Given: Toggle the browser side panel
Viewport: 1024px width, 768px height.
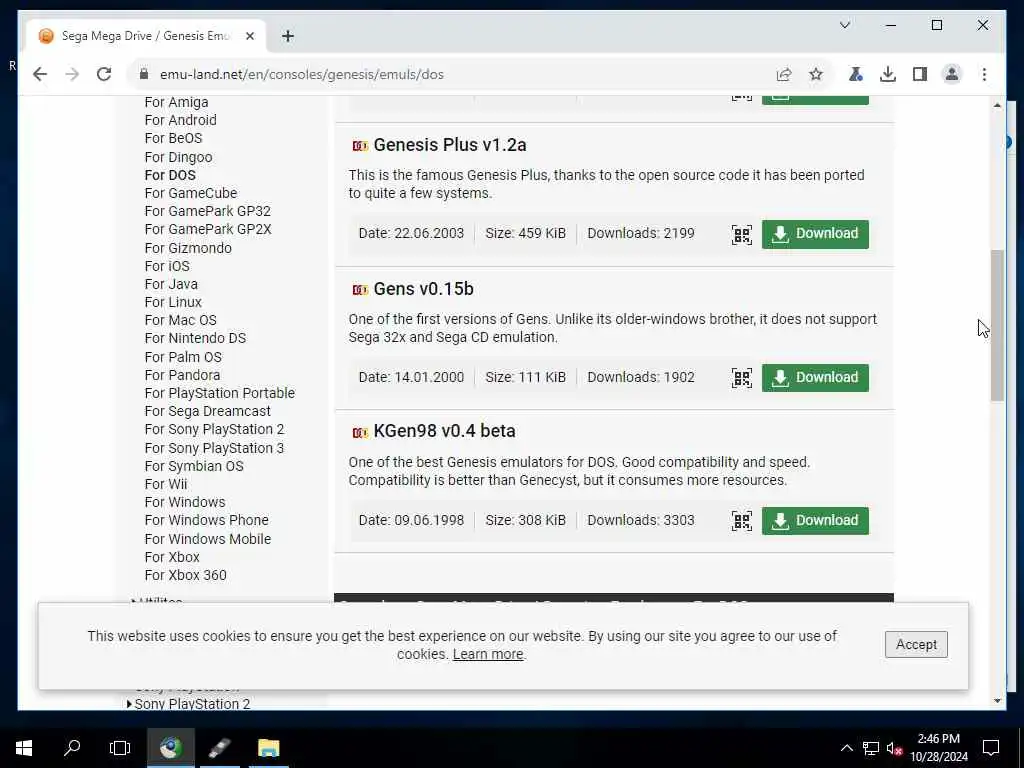Looking at the screenshot, I should [920, 74].
